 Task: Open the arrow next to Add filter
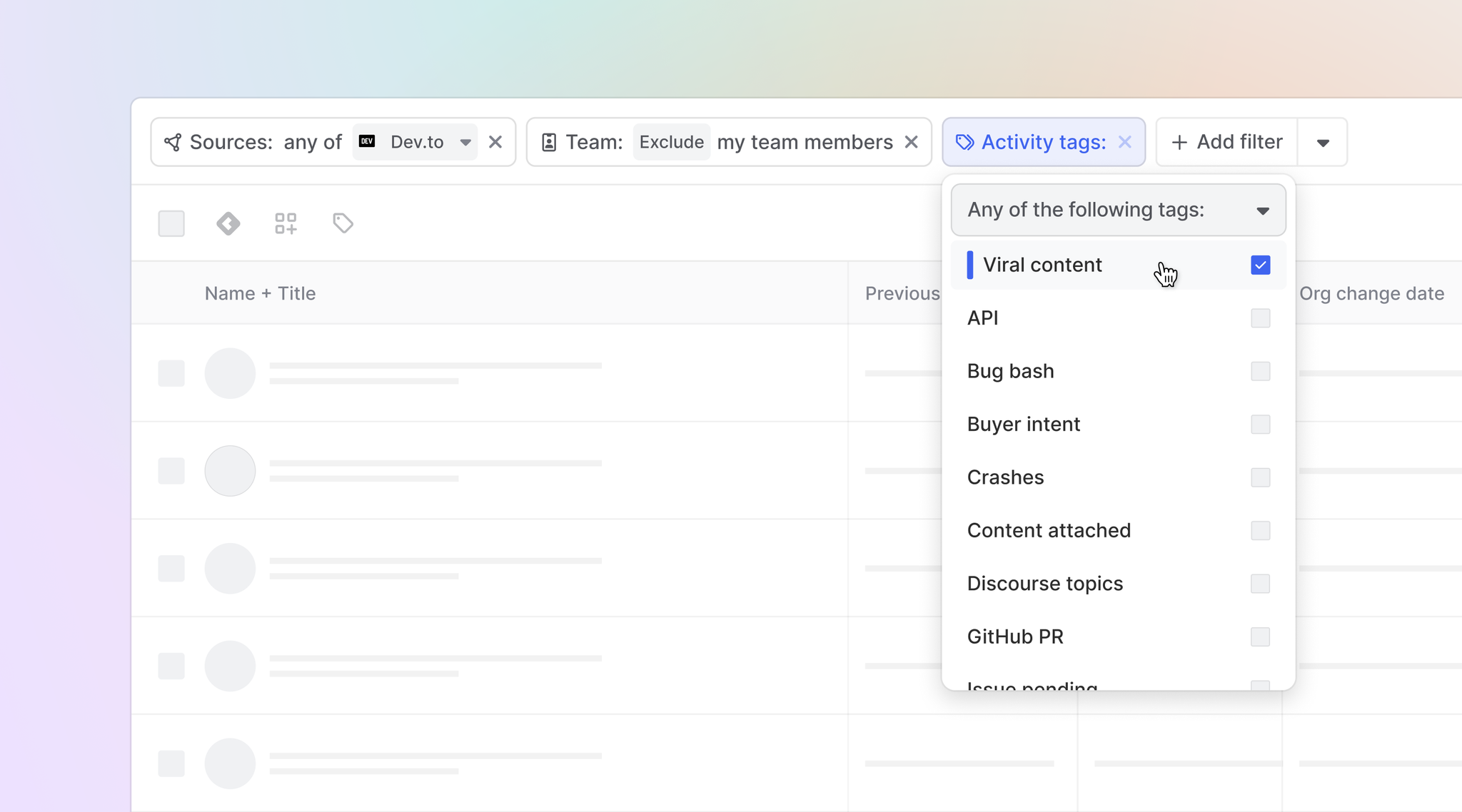pos(1323,143)
